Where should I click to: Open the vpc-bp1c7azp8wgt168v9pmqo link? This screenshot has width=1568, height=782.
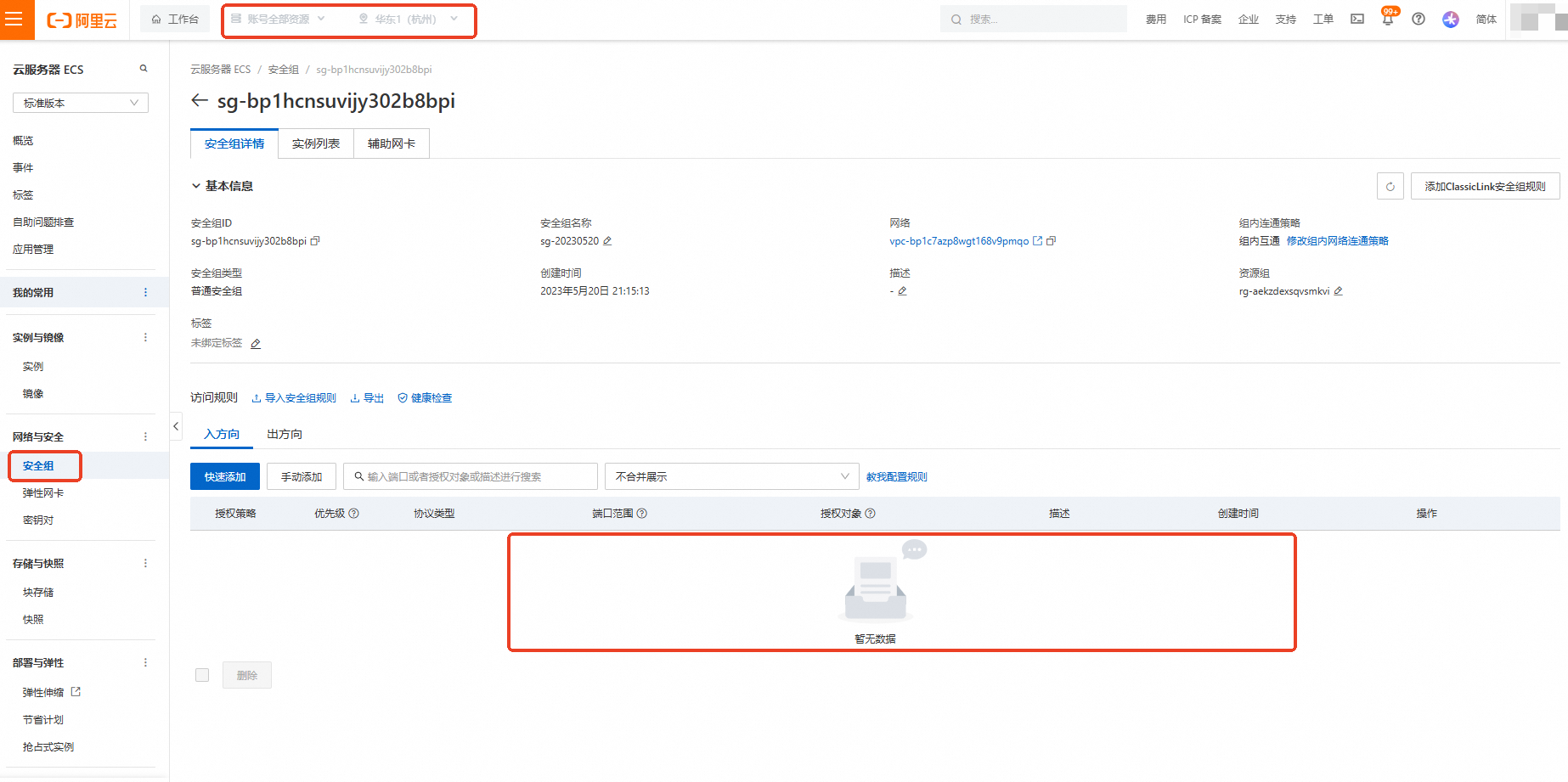tap(959, 241)
